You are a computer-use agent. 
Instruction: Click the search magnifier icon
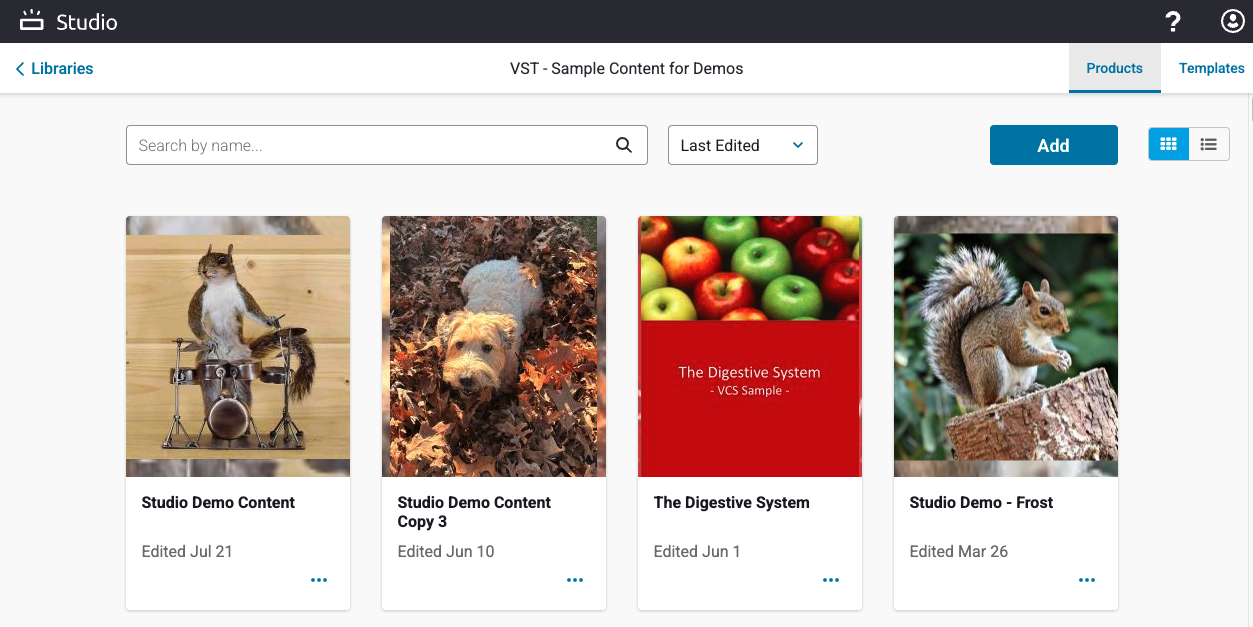pyautogui.click(x=624, y=145)
